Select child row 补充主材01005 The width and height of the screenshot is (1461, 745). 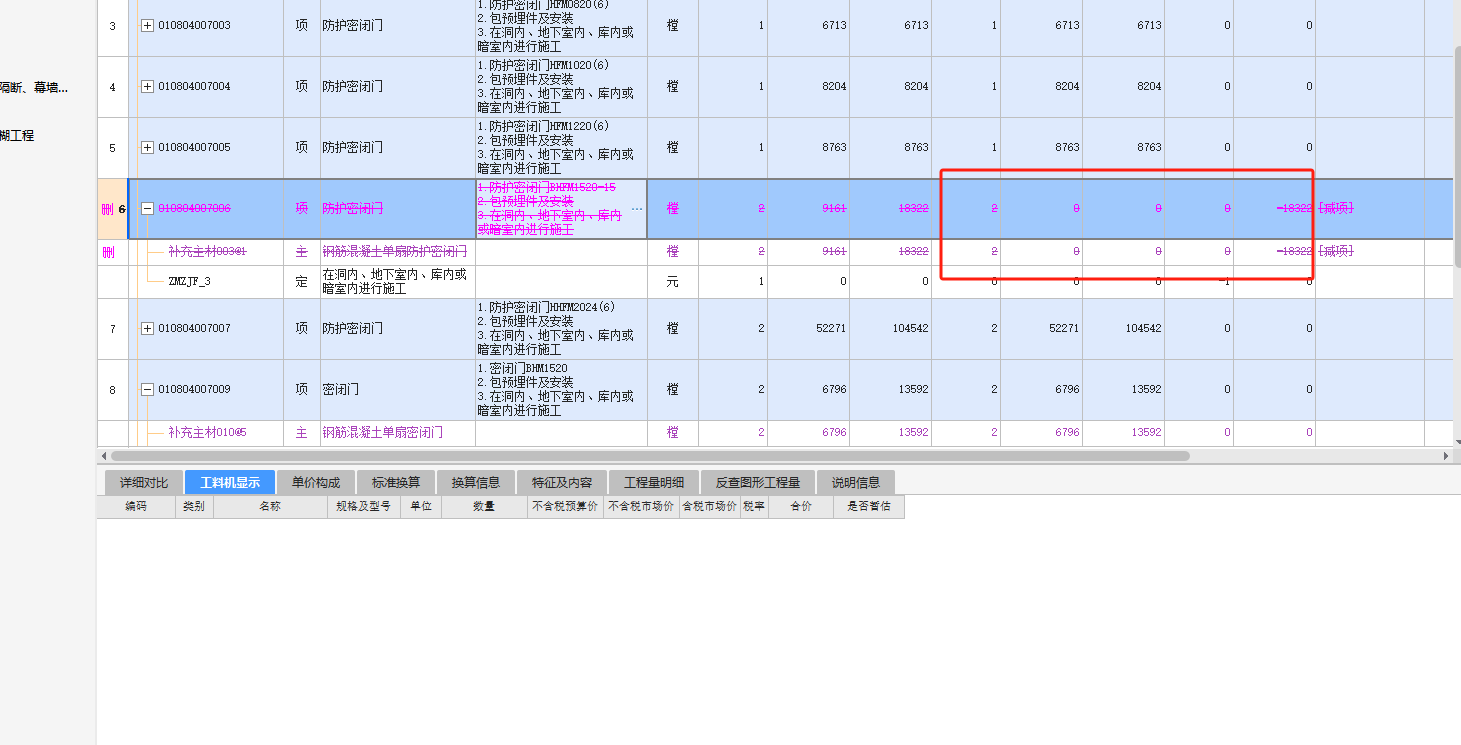click(207, 433)
